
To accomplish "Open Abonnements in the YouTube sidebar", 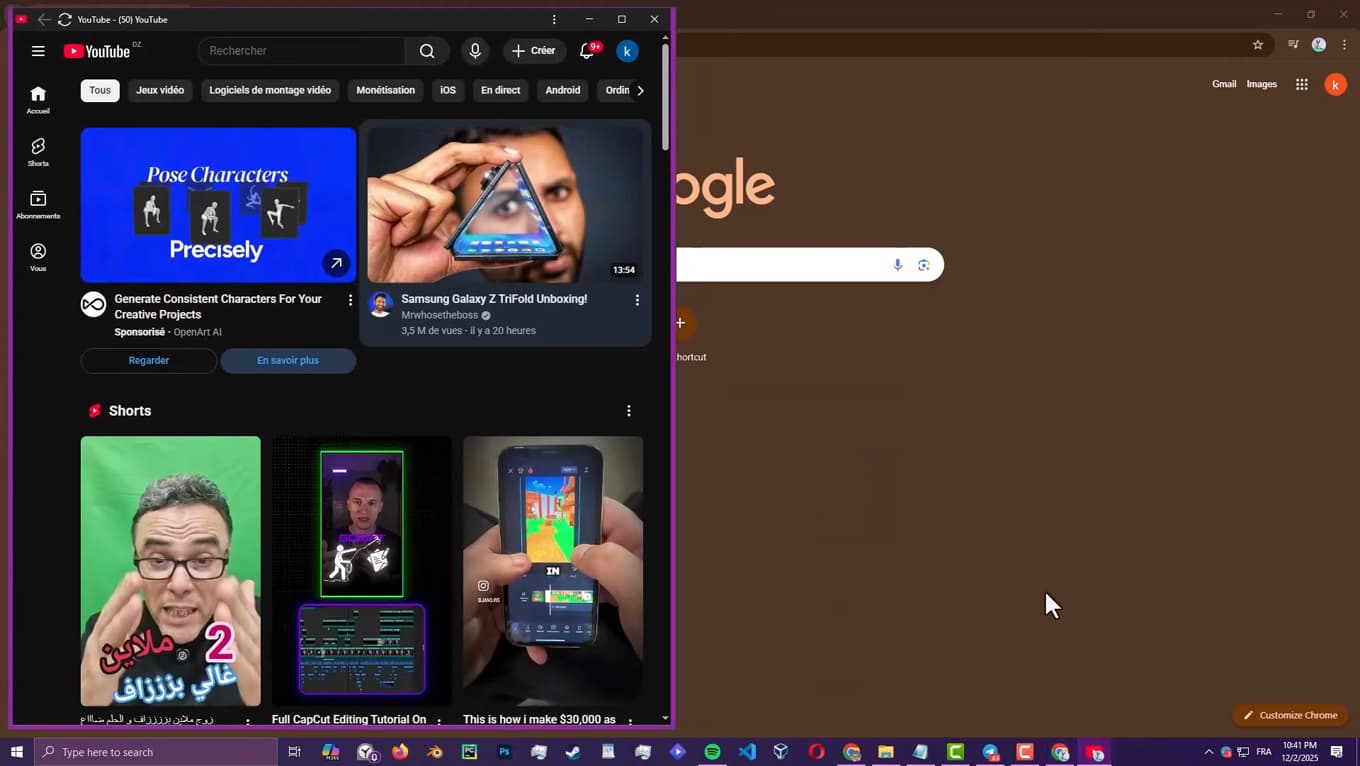I will tap(38, 205).
